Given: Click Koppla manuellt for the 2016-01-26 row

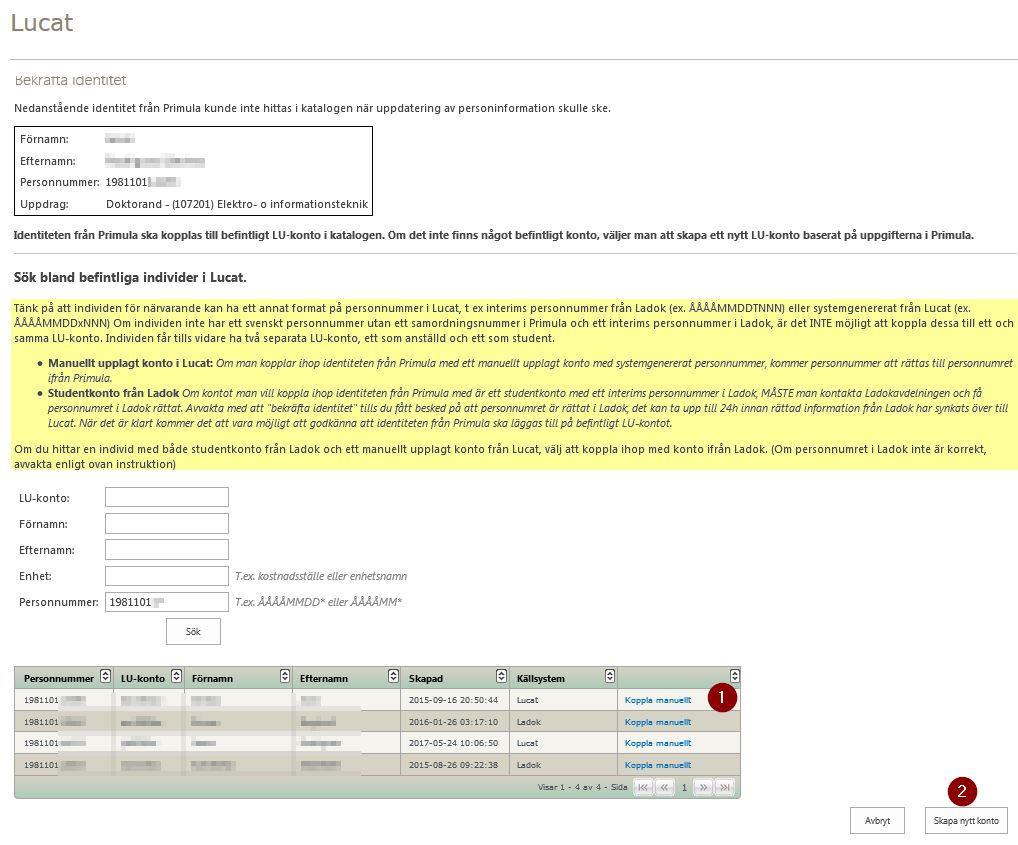Looking at the screenshot, I should [x=658, y=722].
